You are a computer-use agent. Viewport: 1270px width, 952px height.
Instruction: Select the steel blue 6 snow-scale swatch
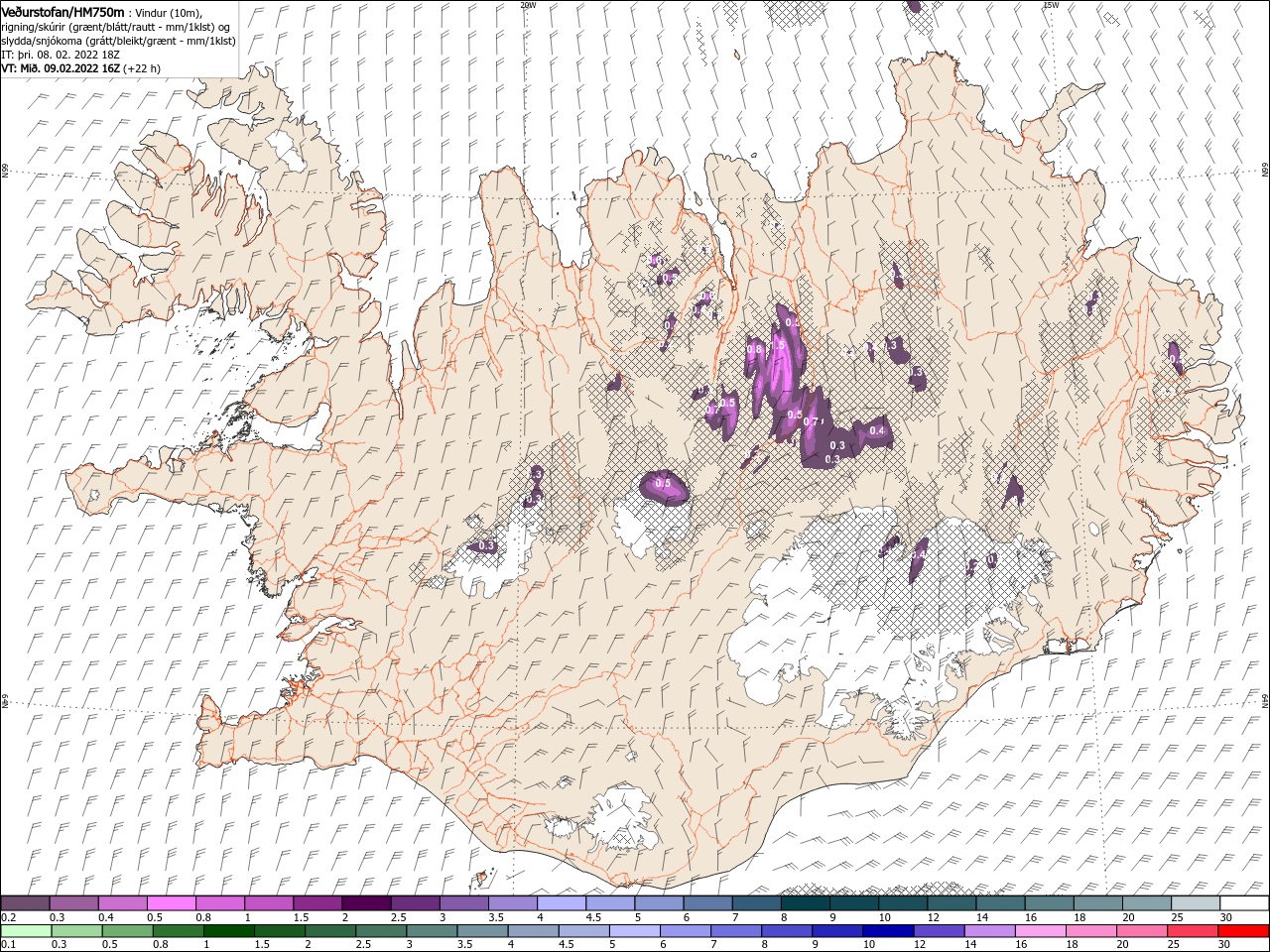(x=707, y=903)
